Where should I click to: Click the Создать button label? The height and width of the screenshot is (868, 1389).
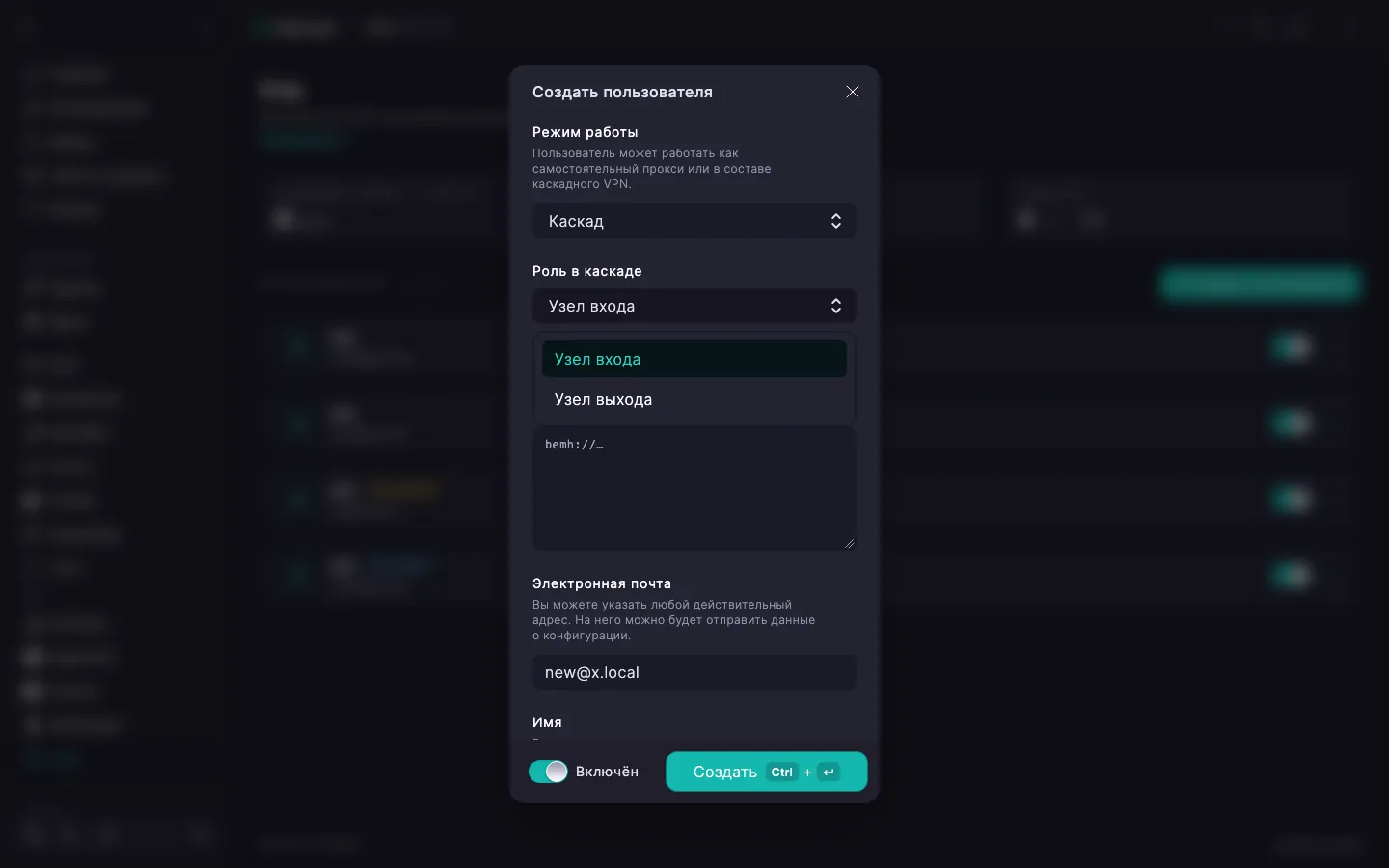tap(725, 772)
